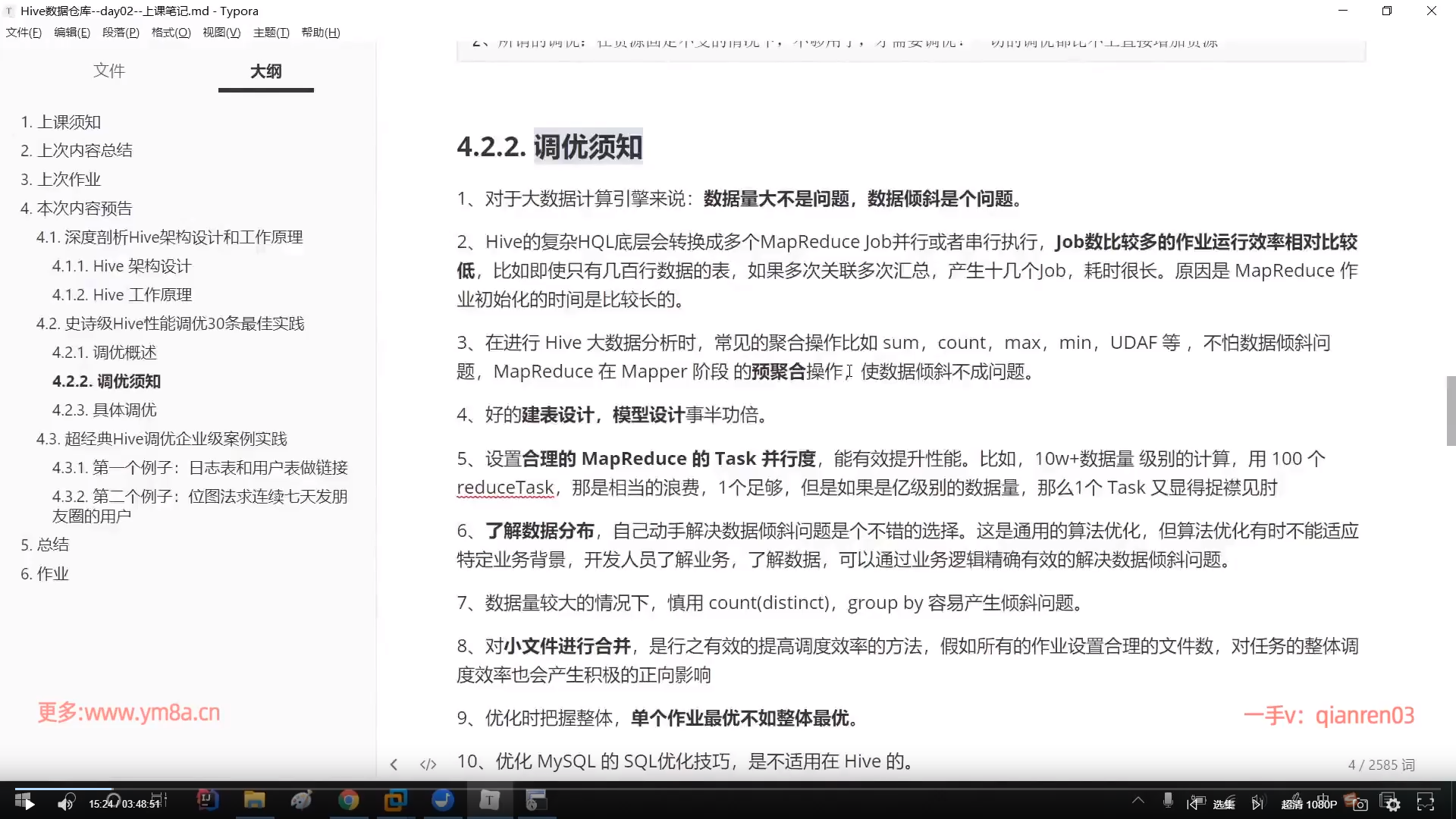Viewport: 1456px width, 819px height.
Task: Jump to 4.2.3. 具体调优 in outline
Action: (x=104, y=410)
